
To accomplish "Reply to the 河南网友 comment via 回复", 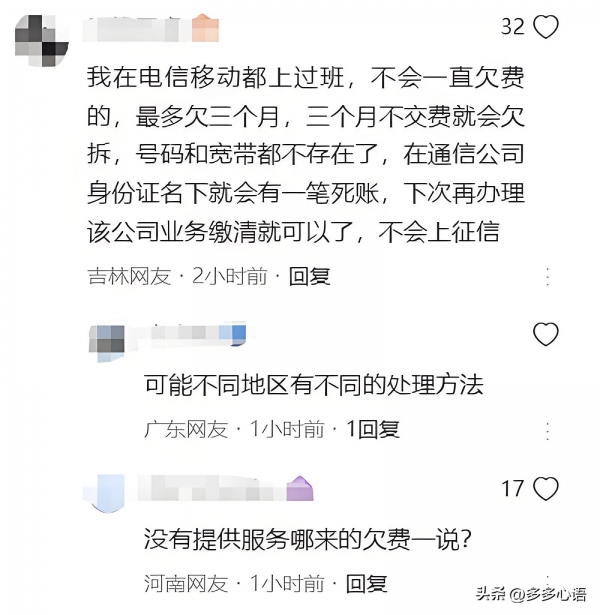I will [x=367, y=584].
